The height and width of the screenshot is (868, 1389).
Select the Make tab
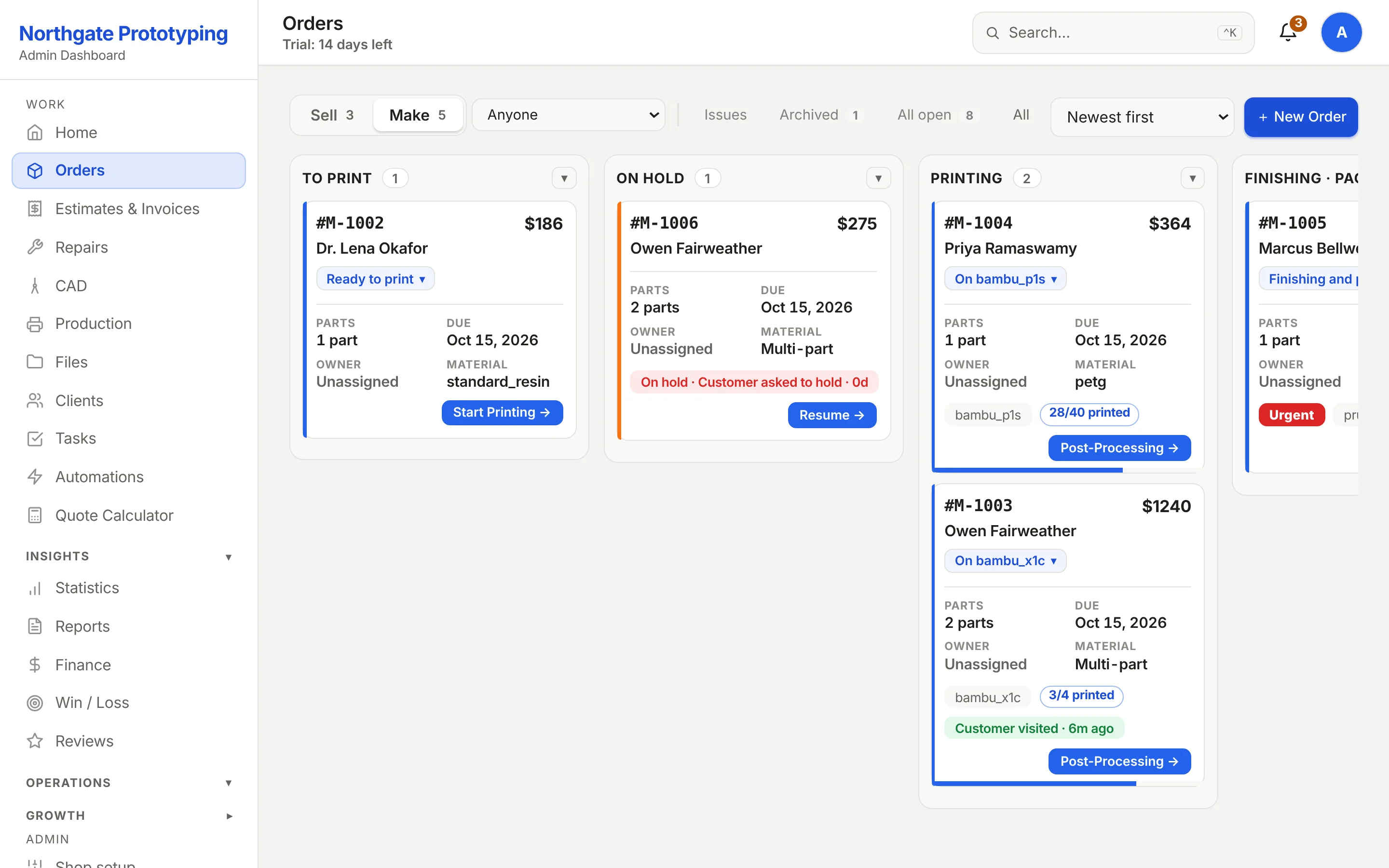pyautogui.click(x=417, y=115)
